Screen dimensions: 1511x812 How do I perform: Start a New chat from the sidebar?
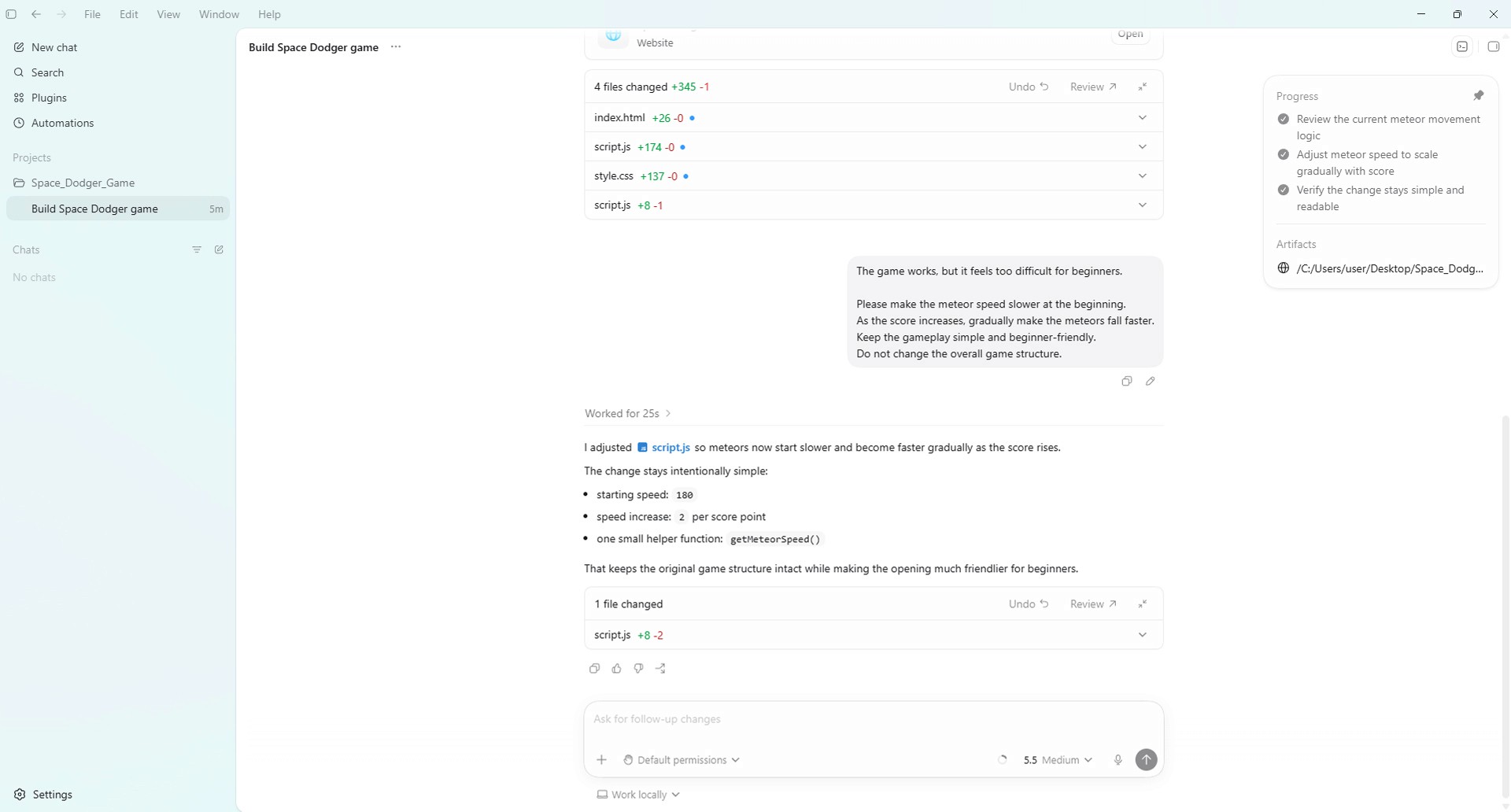118,47
